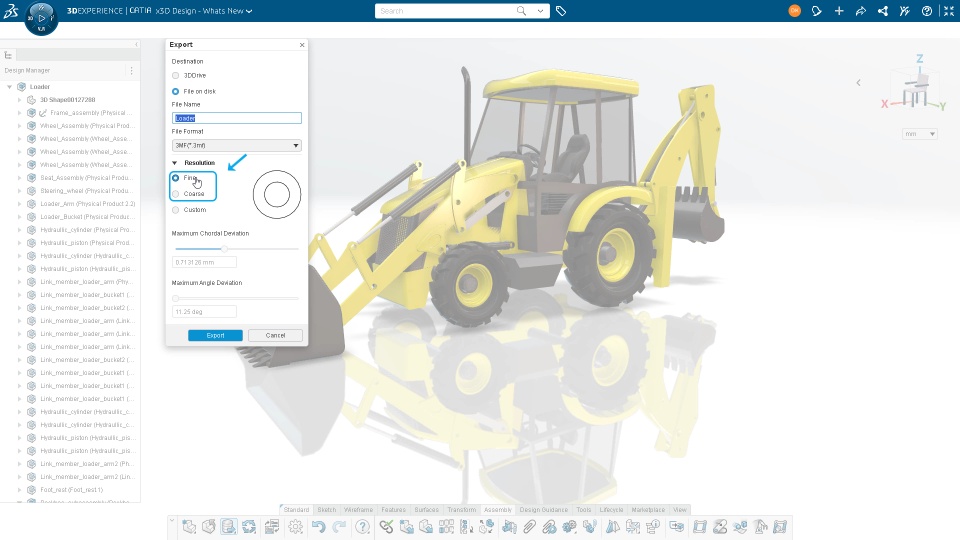Expand the Seat_Assembly tree node
This screenshot has height=540, width=960.
[x=20, y=178]
